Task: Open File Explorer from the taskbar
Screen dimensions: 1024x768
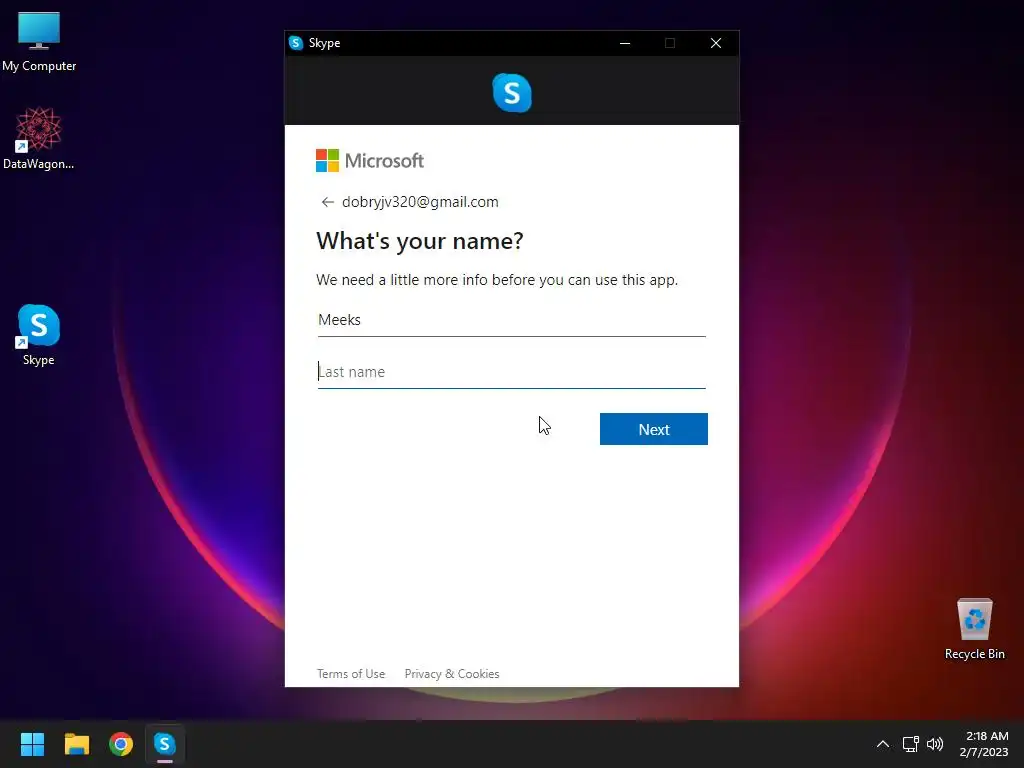Action: [76, 744]
